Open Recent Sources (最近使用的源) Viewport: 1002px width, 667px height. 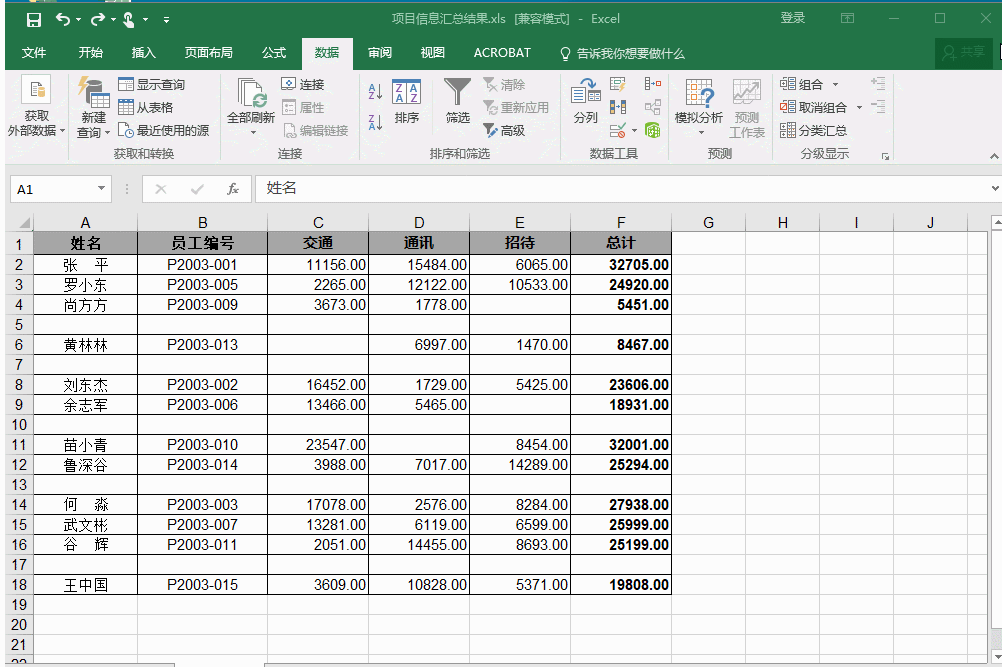click(x=164, y=130)
